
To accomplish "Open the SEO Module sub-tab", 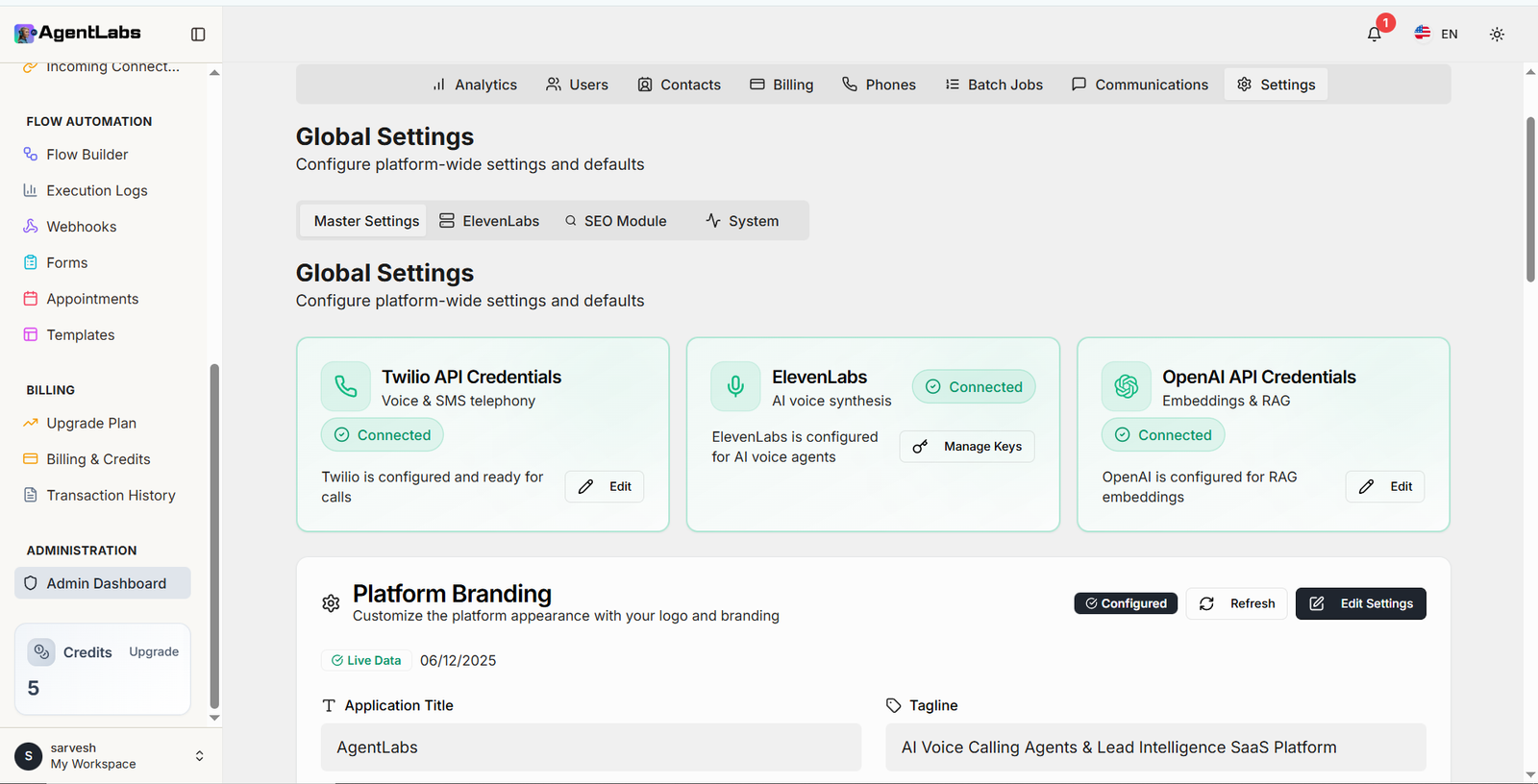I will tap(615, 221).
